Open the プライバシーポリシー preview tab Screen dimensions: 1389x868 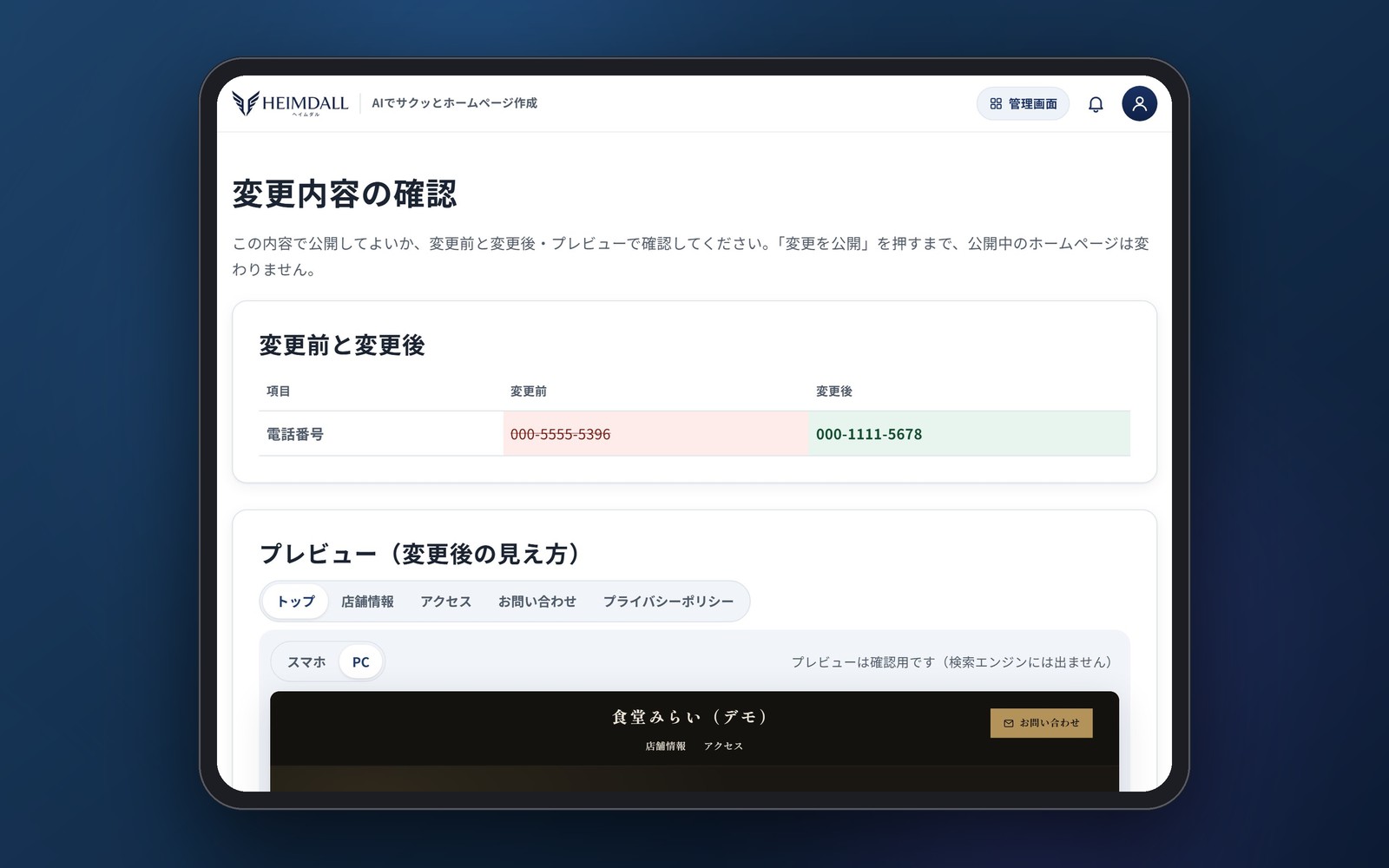668,602
